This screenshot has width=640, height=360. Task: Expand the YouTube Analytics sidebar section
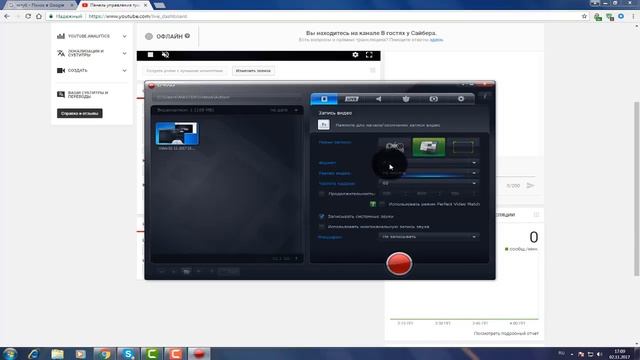point(124,36)
